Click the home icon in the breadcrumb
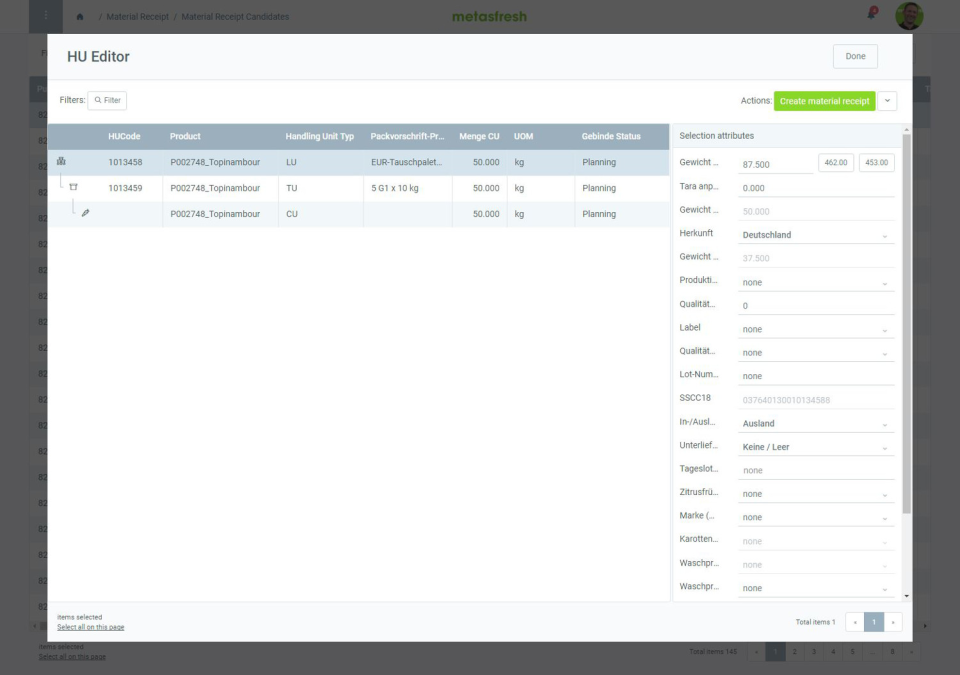This screenshot has width=960, height=675. [x=81, y=16]
